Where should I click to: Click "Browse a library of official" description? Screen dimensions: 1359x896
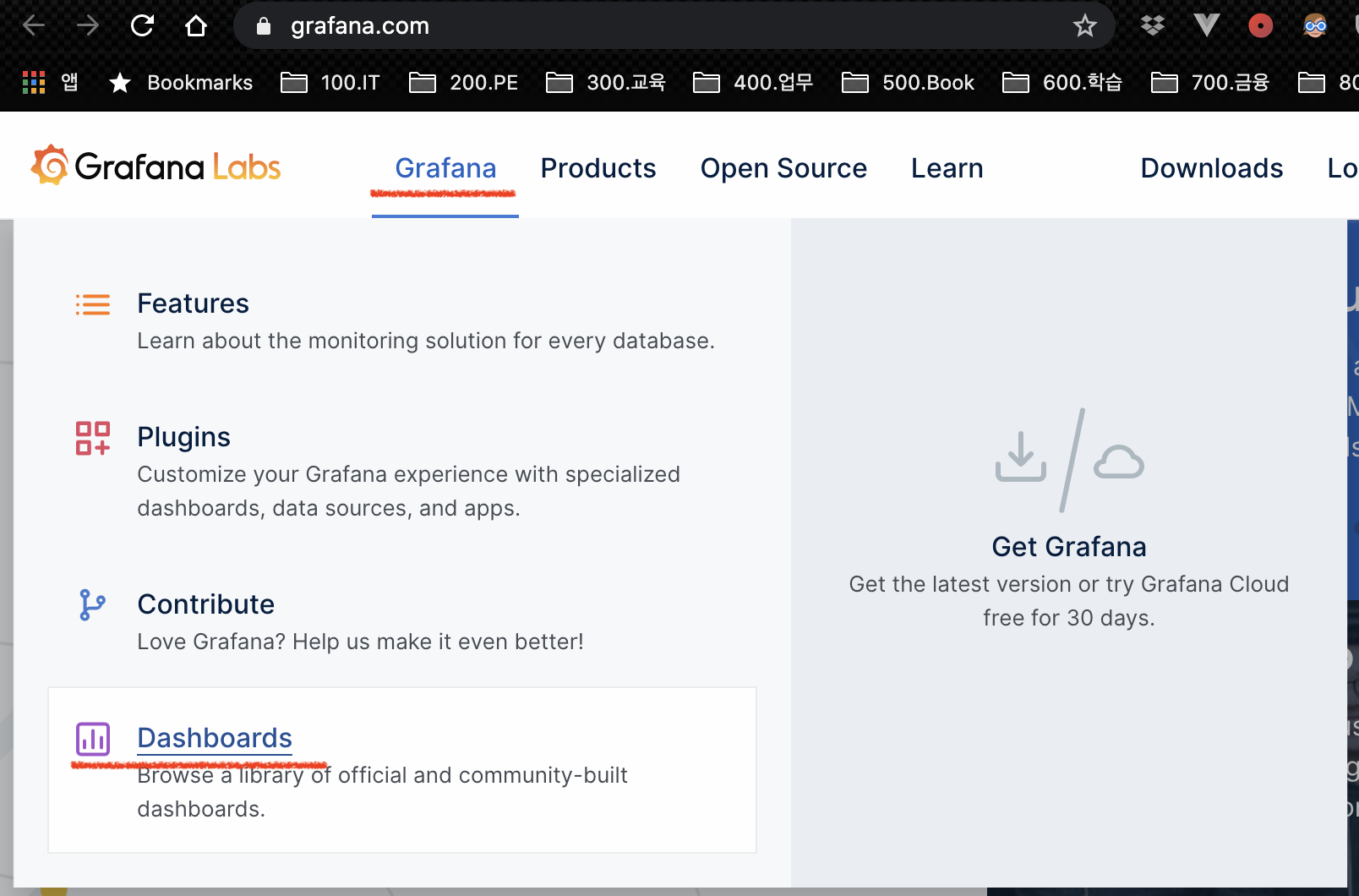tap(383, 792)
